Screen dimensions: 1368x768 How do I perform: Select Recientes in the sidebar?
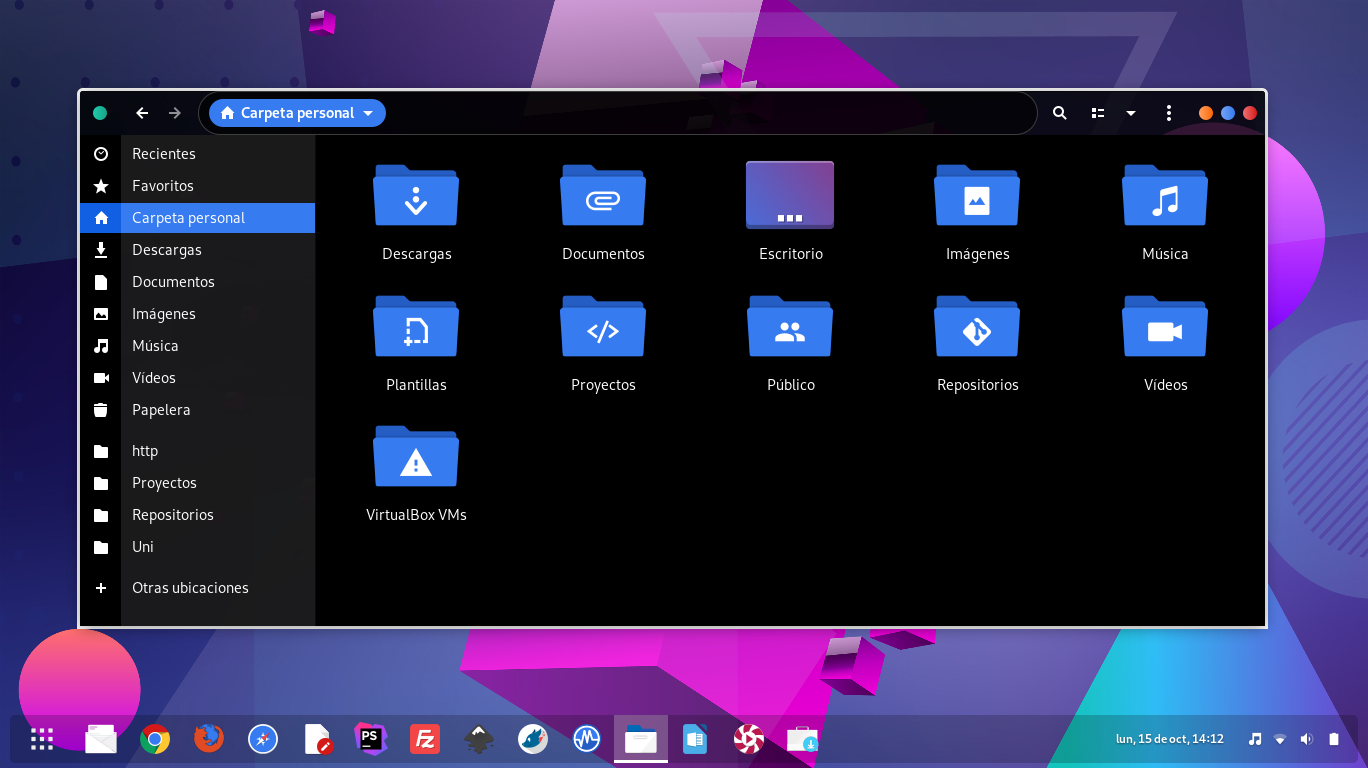(197, 154)
